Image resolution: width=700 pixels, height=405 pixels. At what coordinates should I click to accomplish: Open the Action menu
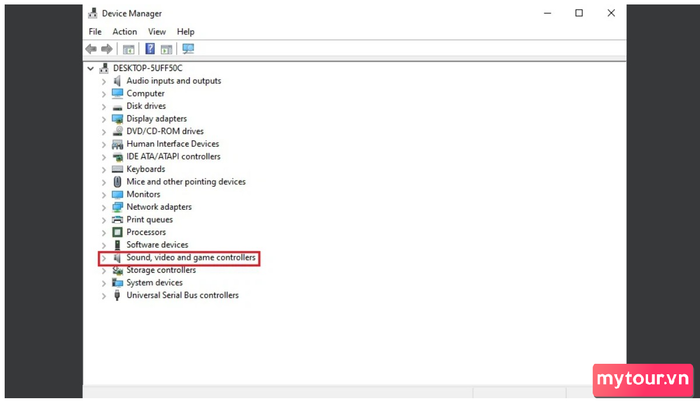pos(125,32)
